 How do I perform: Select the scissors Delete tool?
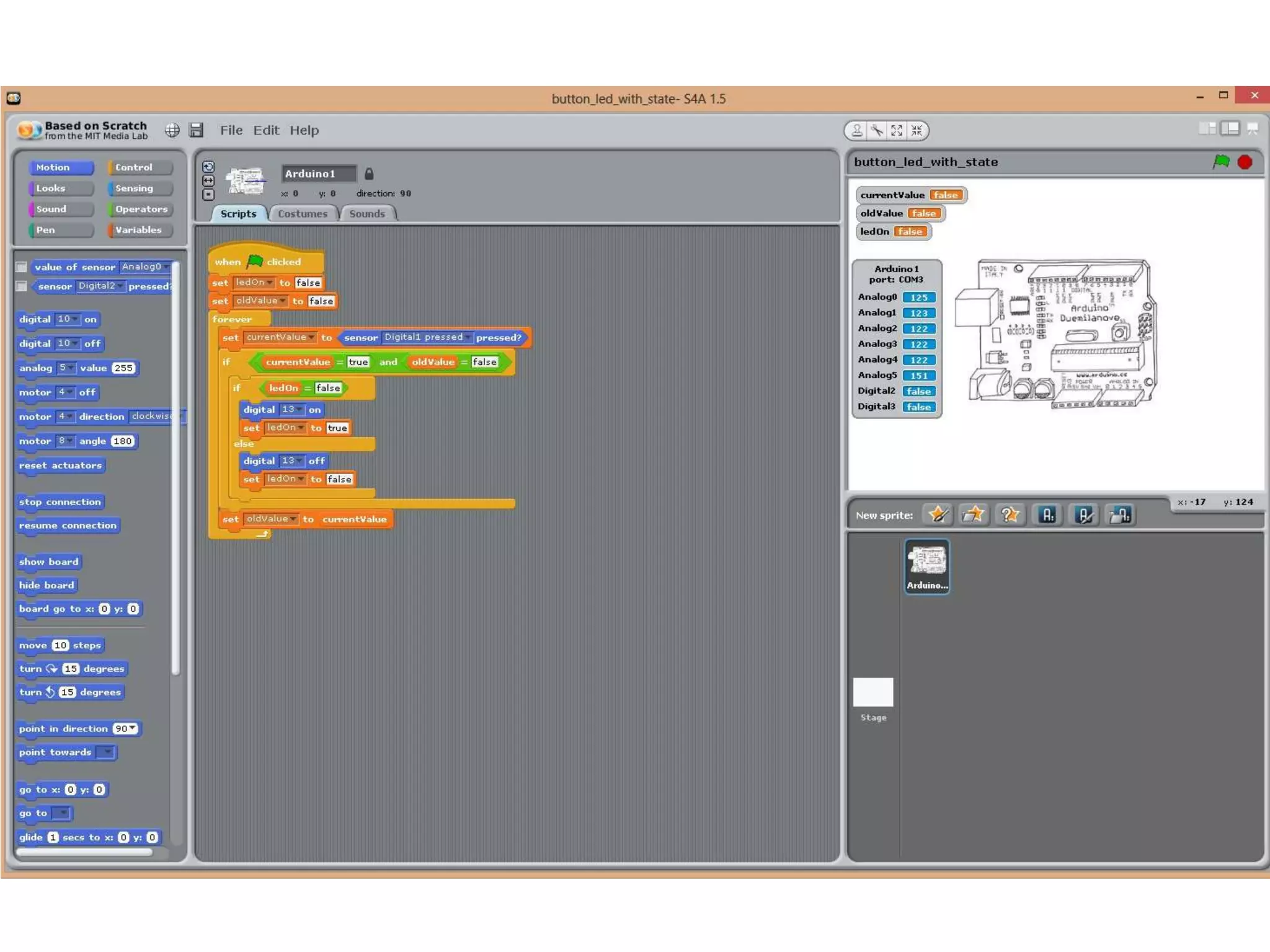(877, 130)
